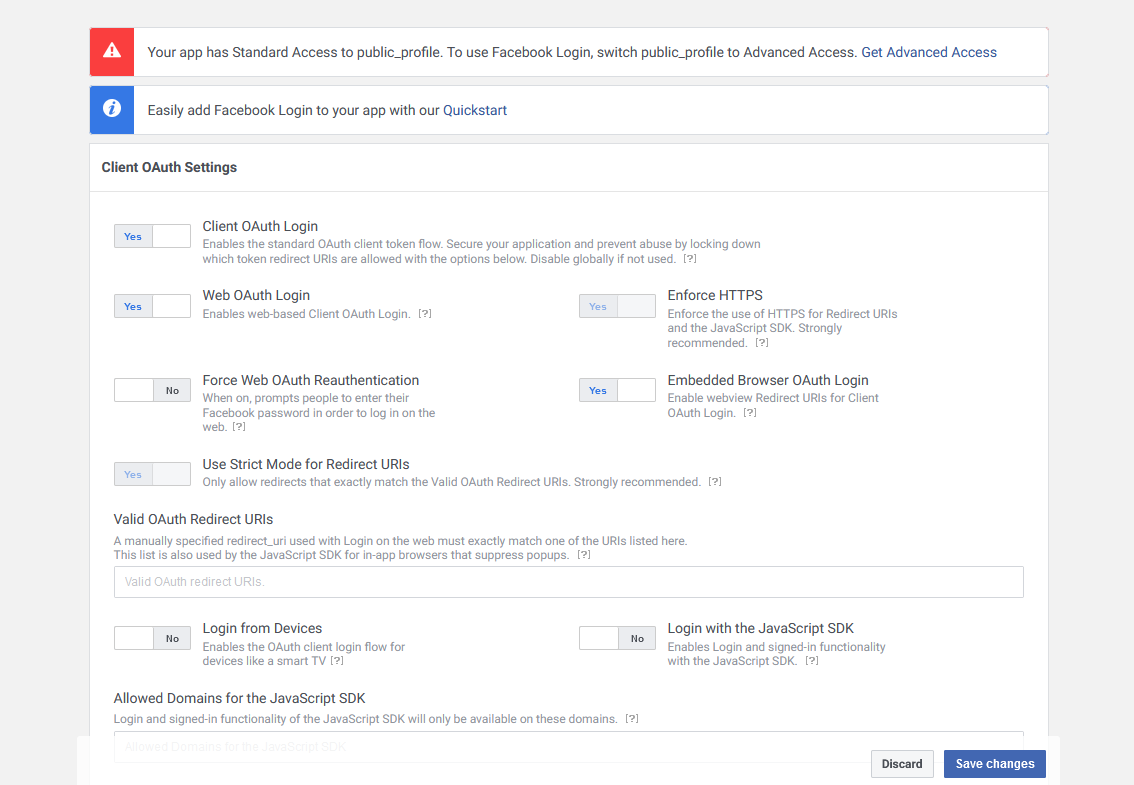
Task: Toggle the Client OAuth Login switch
Action: [153, 237]
